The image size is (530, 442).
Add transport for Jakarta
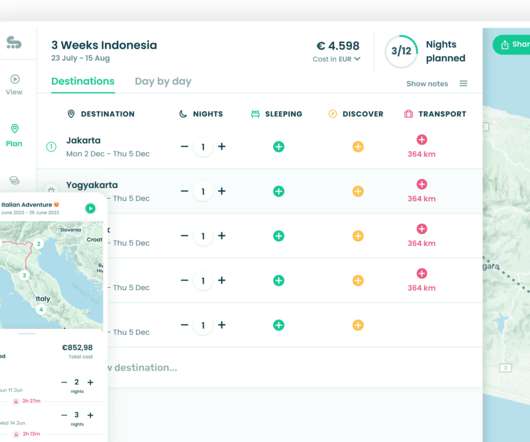[x=421, y=140]
